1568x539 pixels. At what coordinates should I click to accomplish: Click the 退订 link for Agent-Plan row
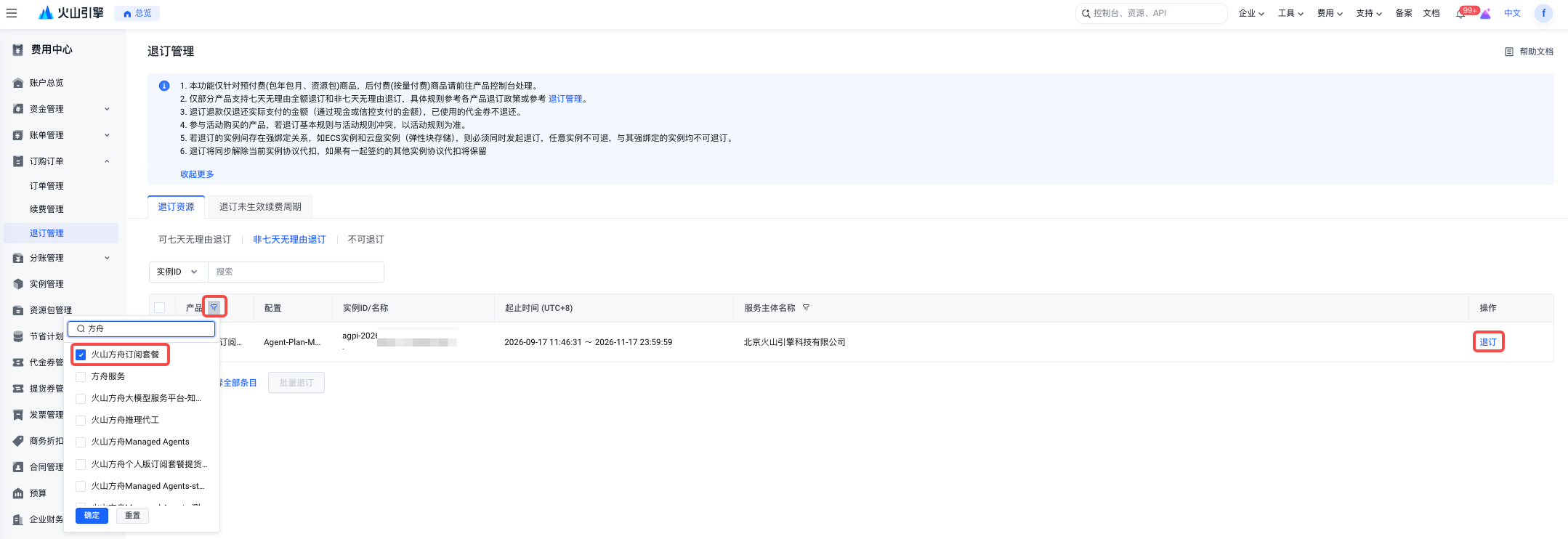coord(1488,342)
